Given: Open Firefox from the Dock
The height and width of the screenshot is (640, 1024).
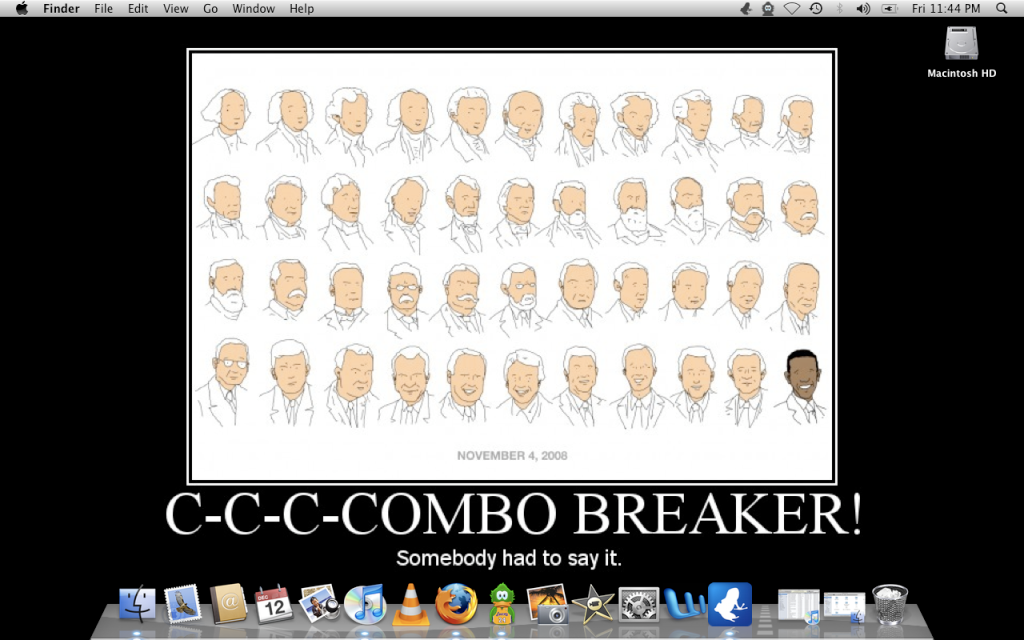Looking at the screenshot, I should coord(456,604).
